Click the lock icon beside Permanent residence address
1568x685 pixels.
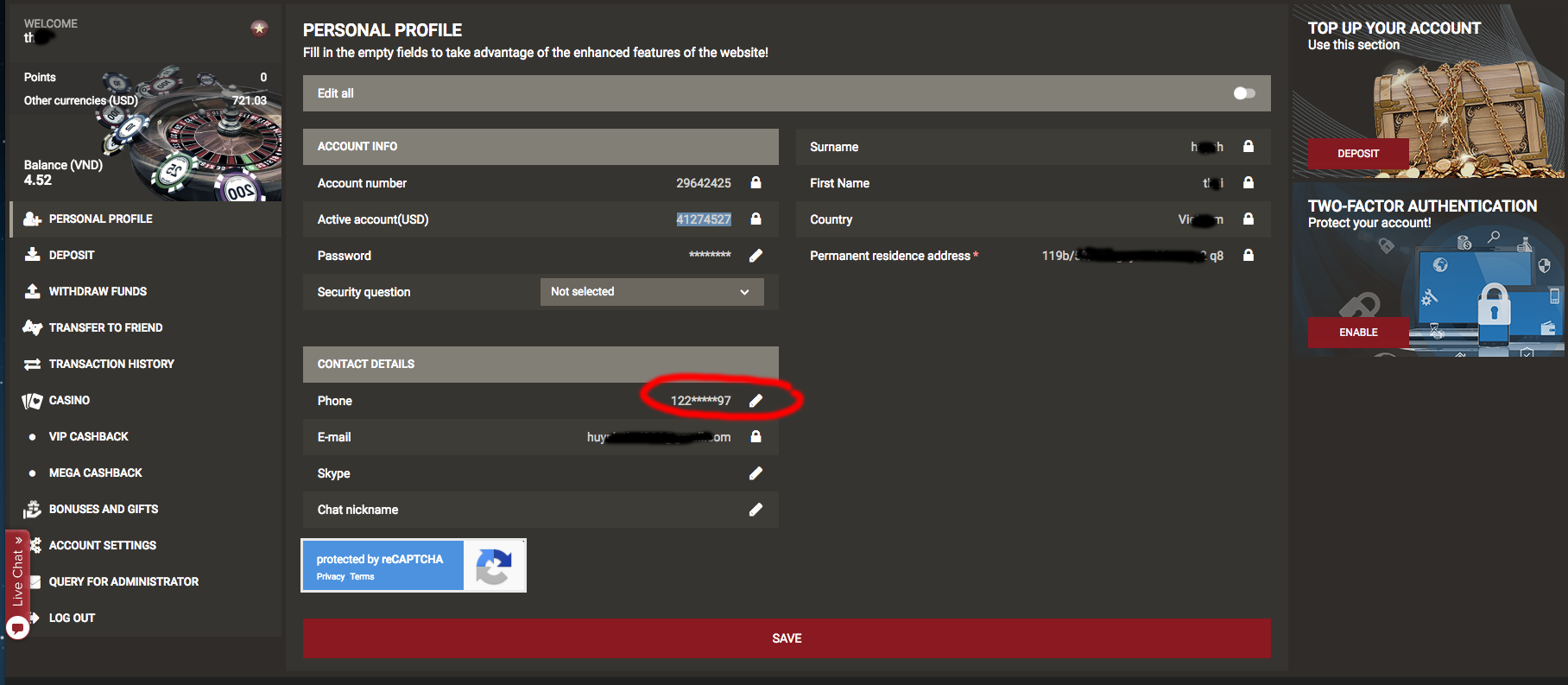(1248, 255)
